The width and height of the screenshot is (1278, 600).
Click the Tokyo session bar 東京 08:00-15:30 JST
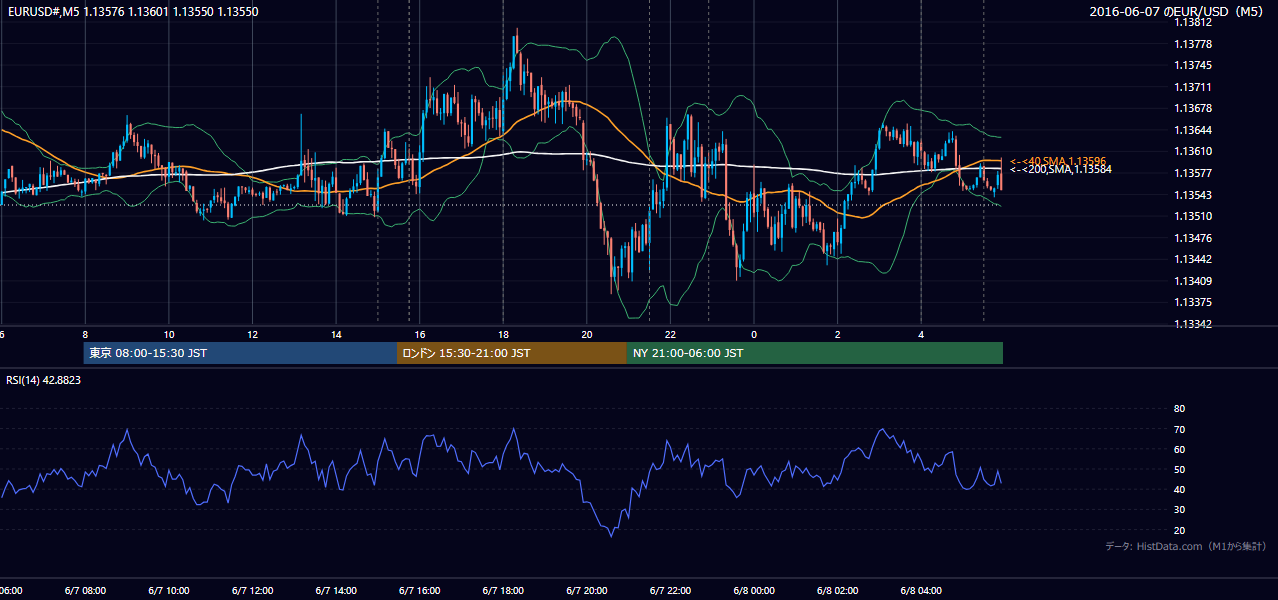[240, 353]
